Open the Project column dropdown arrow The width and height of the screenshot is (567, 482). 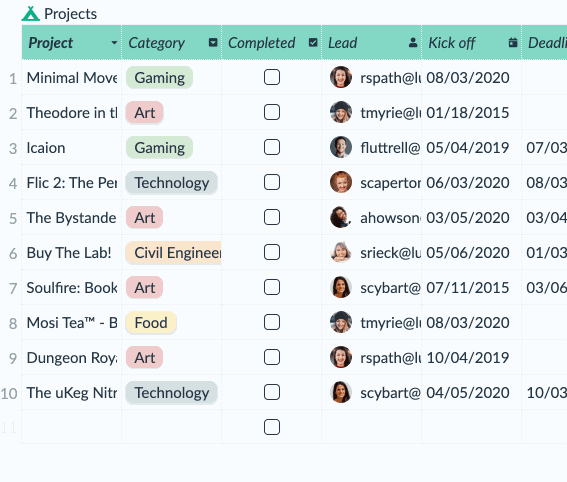[114, 43]
